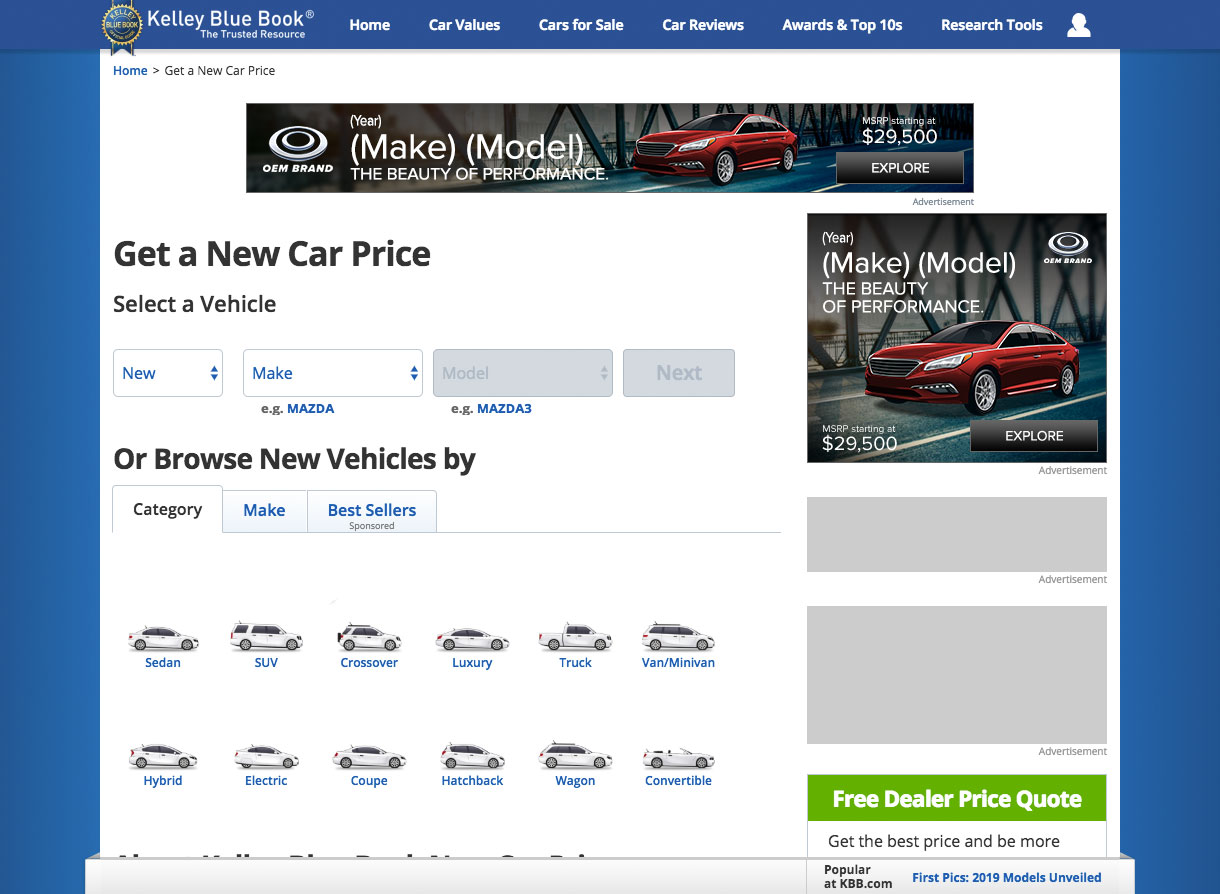Click the OEM Brand logo in top banner
Viewport: 1220px width, 894px height.
298,150
